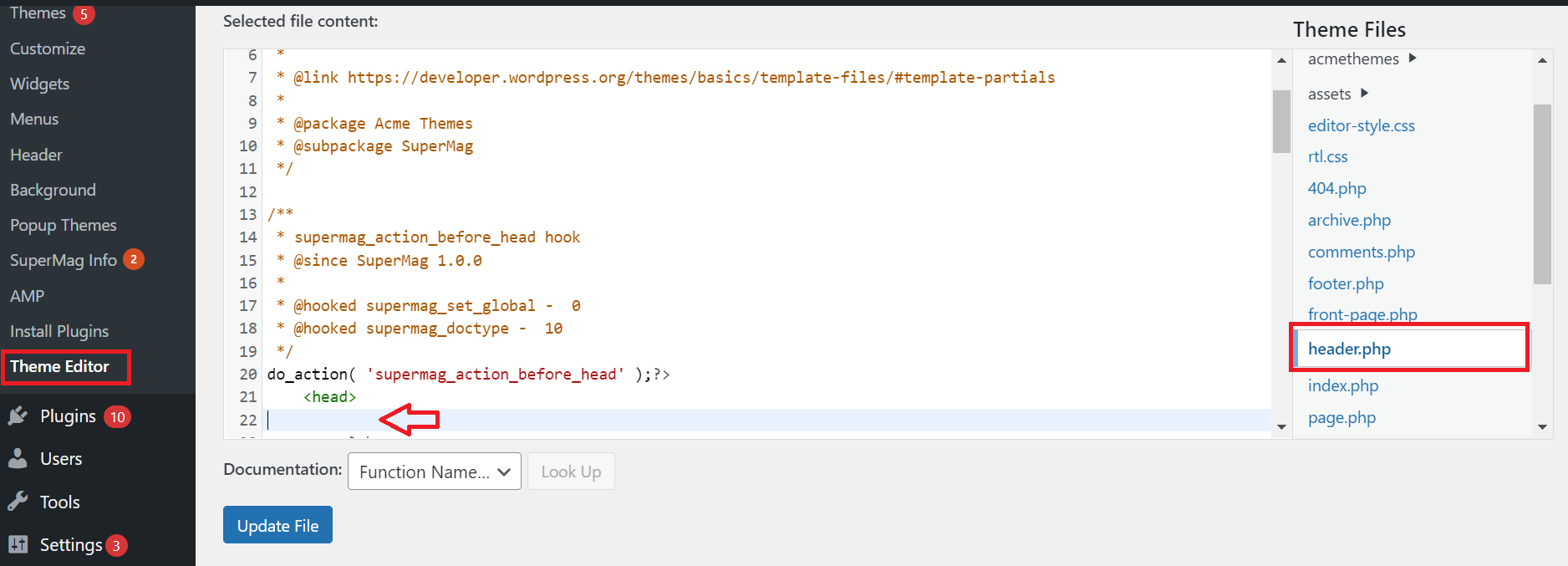Click the Tools wrench icon

coord(18,502)
